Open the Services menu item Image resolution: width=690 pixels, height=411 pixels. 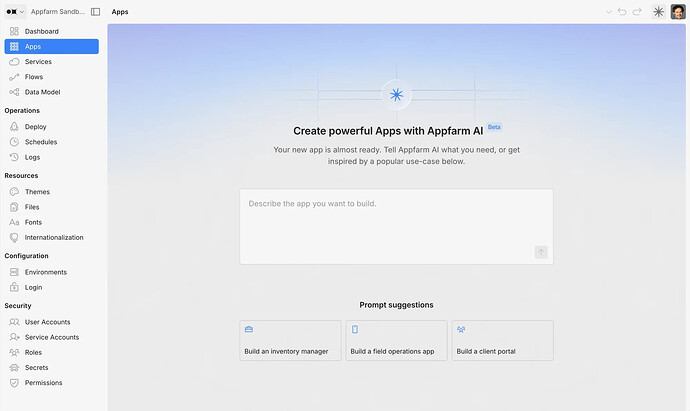point(51,62)
